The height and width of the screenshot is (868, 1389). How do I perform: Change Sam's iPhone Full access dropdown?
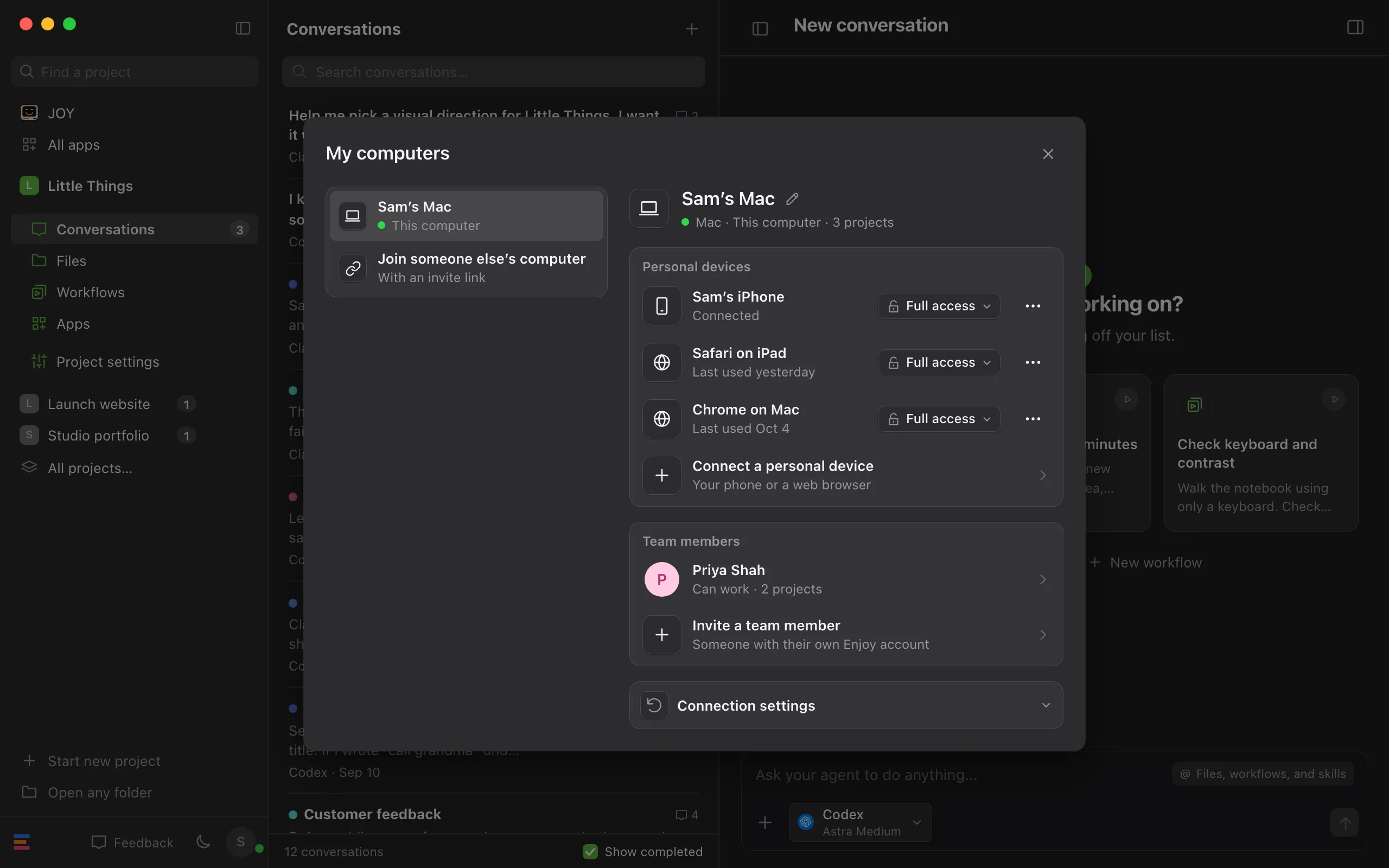939,306
